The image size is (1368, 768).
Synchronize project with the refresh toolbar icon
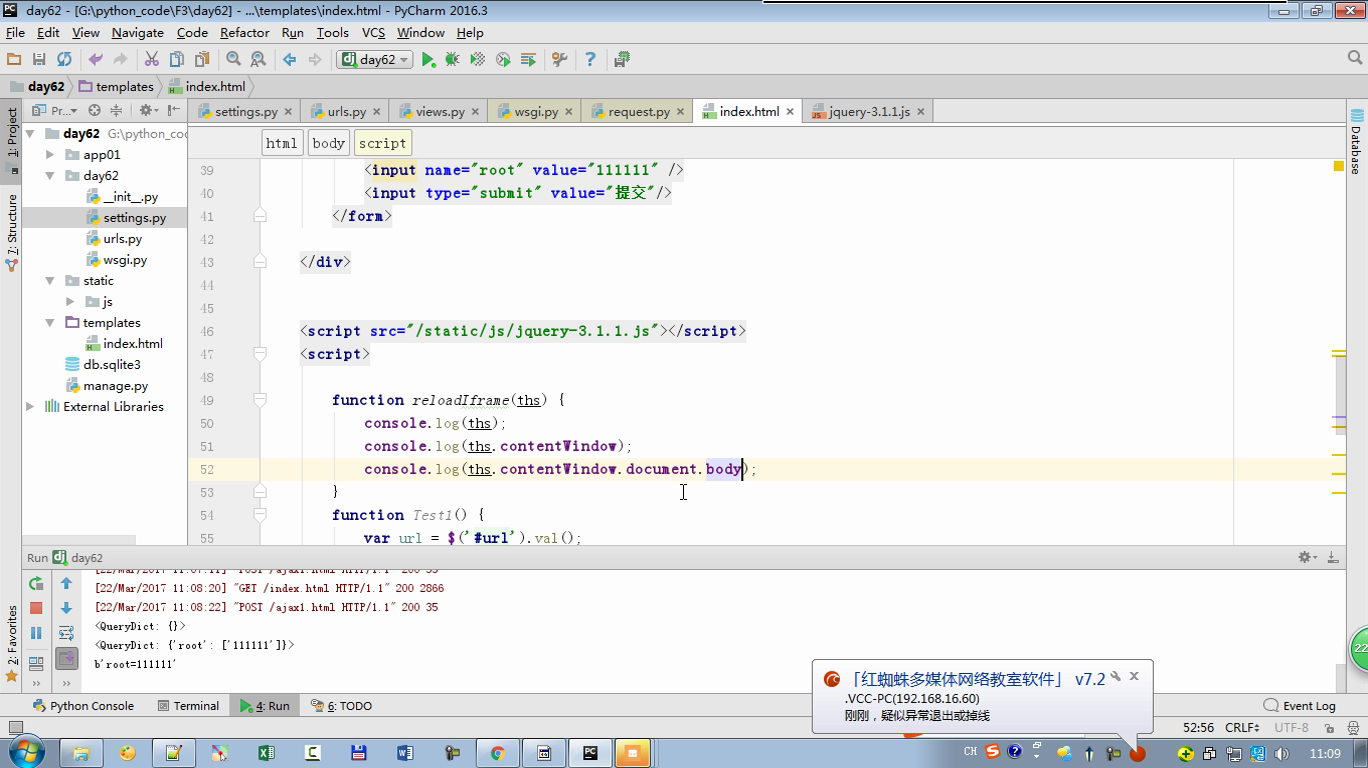click(64, 60)
